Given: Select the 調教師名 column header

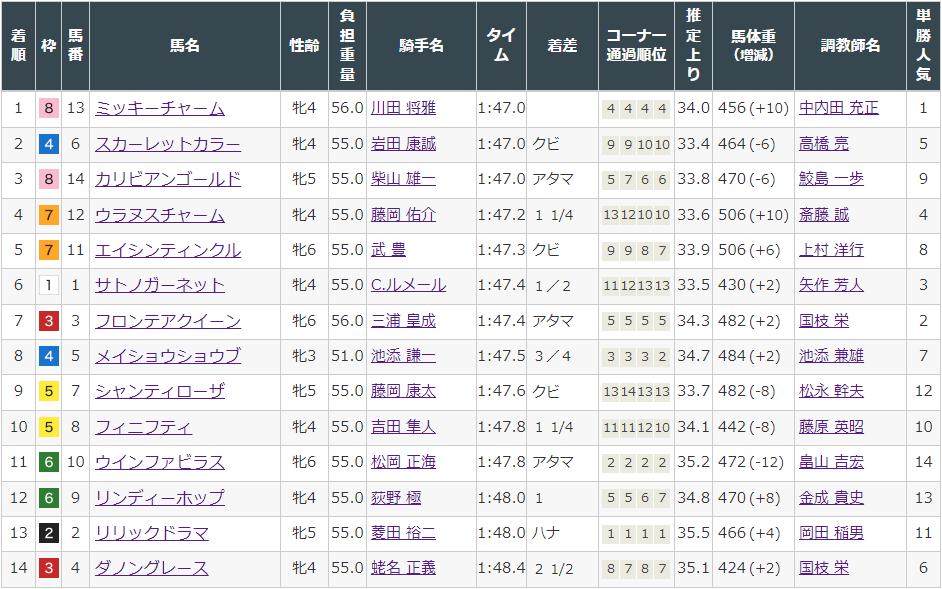Looking at the screenshot, I should pos(850,46).
